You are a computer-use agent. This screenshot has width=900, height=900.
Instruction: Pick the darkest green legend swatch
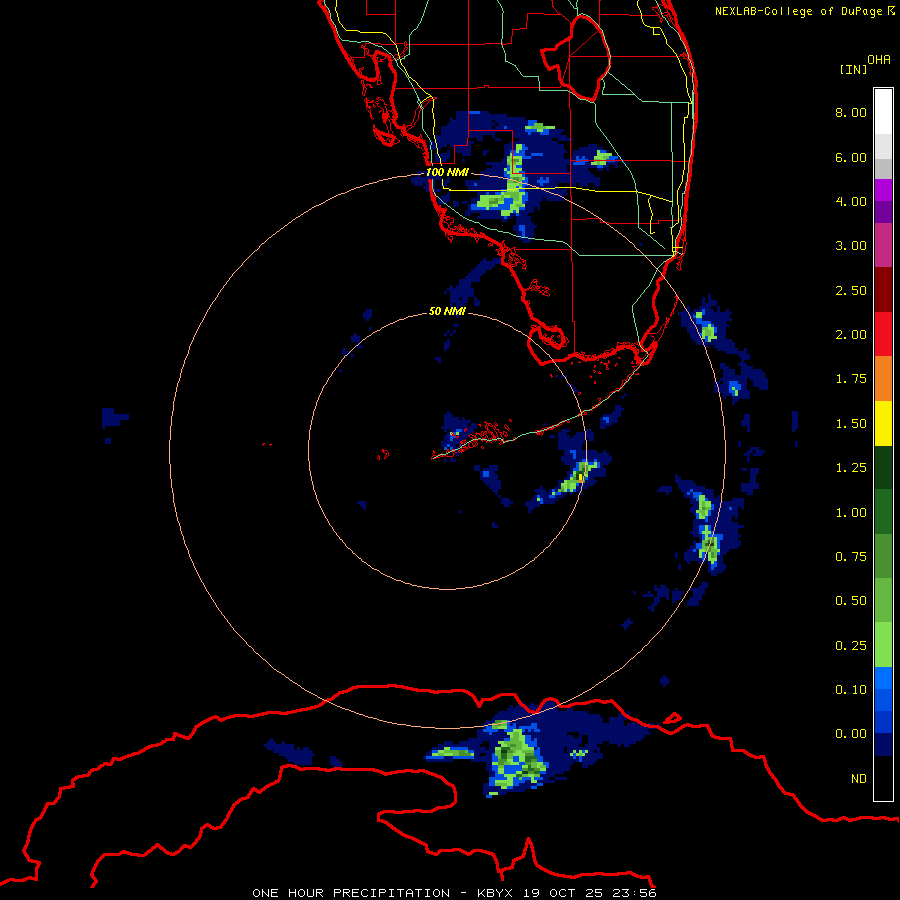pyautogui.click(x=883, y=468)
